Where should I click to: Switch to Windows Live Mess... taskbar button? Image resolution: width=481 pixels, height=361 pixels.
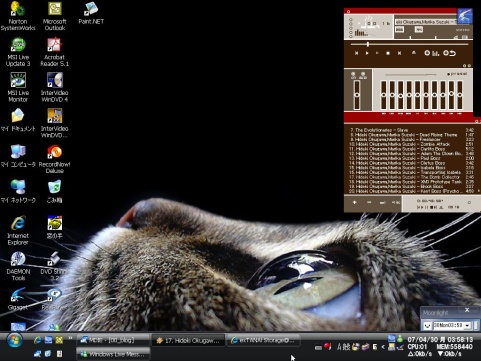tap(113, 354)
